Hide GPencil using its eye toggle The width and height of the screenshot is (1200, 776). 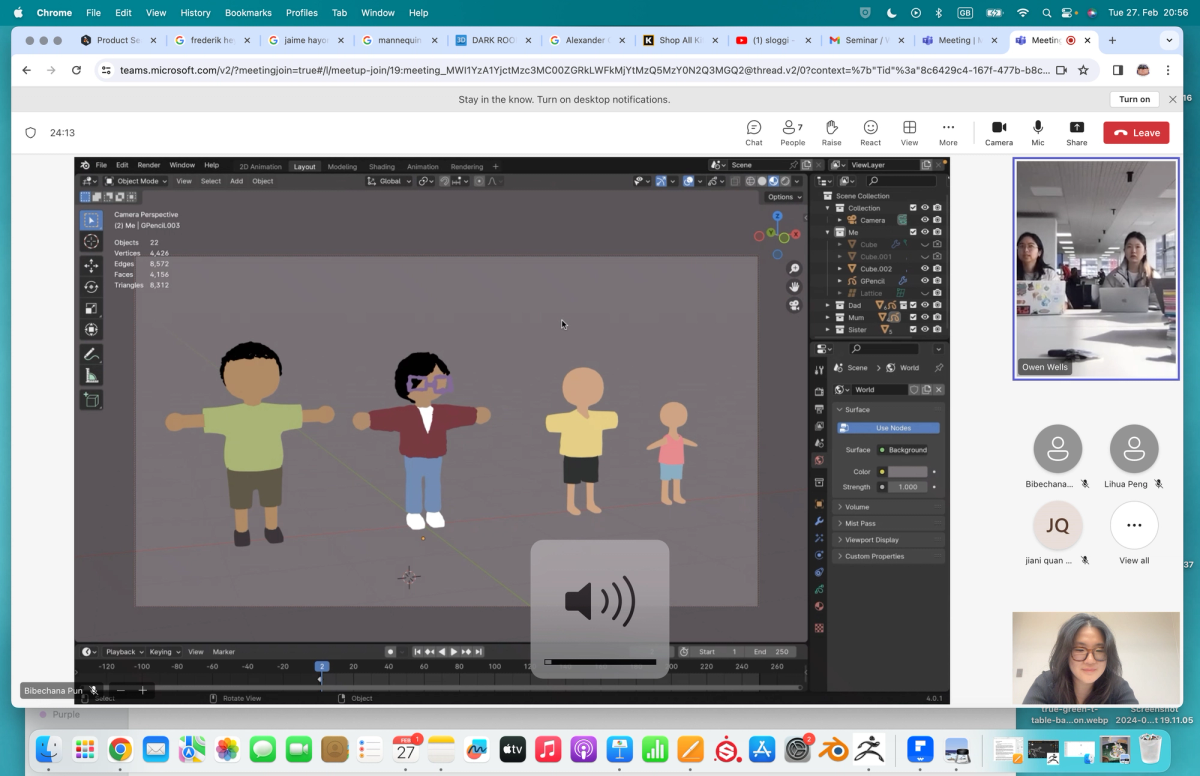925,281
